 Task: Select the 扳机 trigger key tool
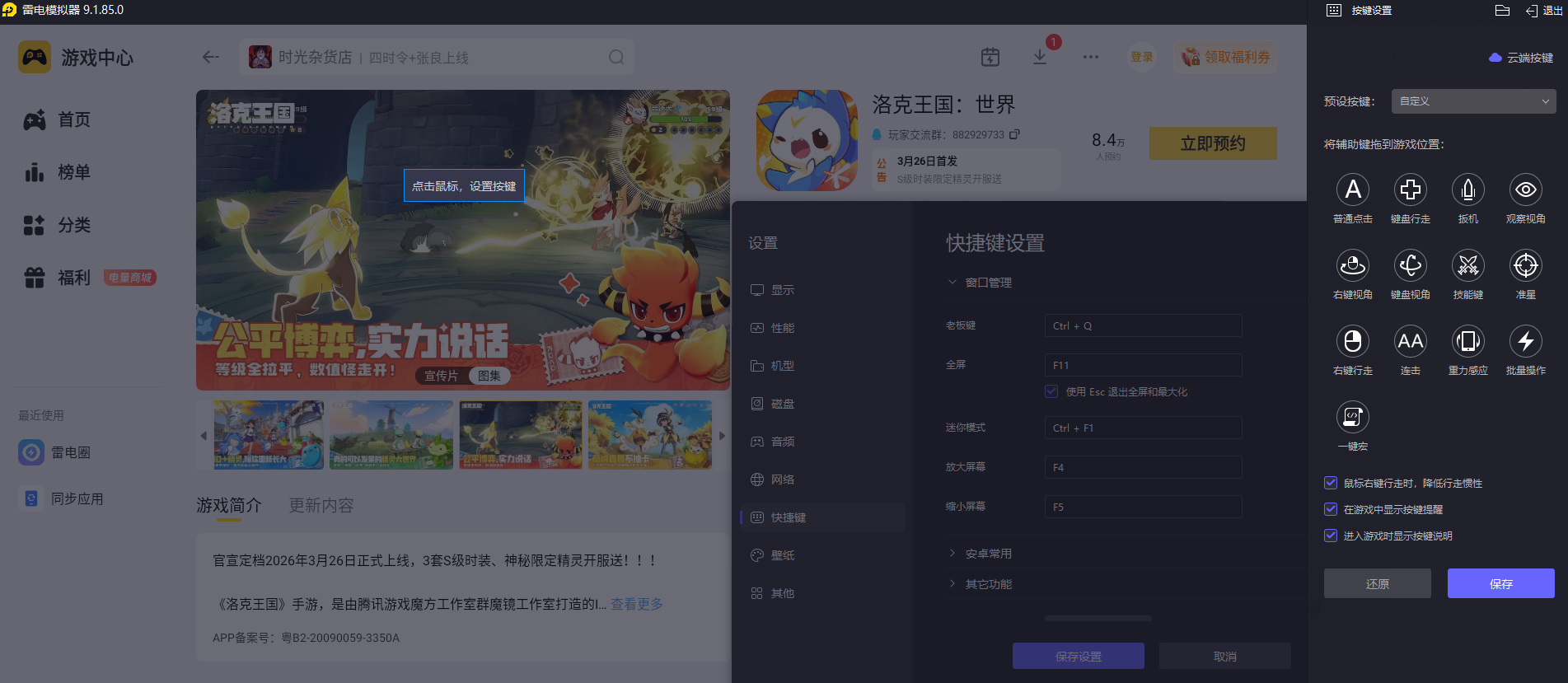[x=1467, y=189]
